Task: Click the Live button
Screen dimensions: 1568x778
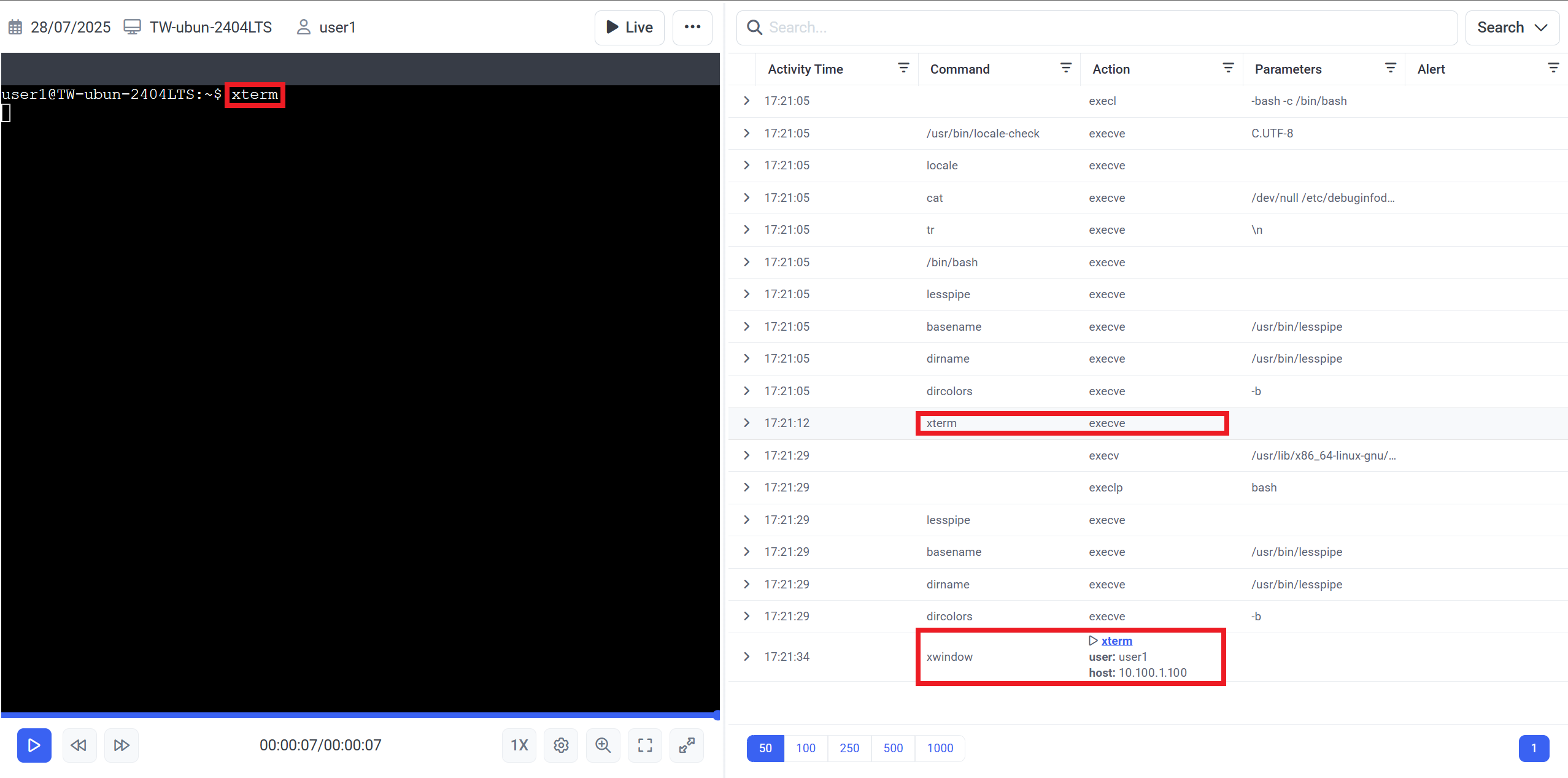Action: (629, 28)
